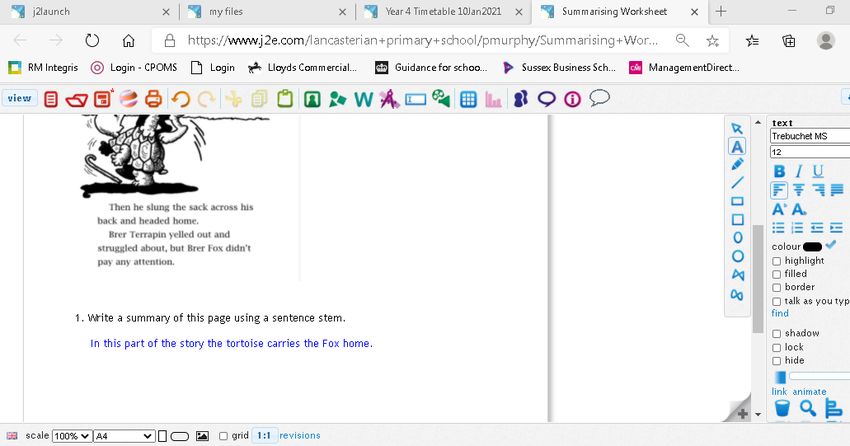Toggle underline formatting
The width and height of the screenshot is (850, 446).
pyautogui.click(x=817, y=171)
